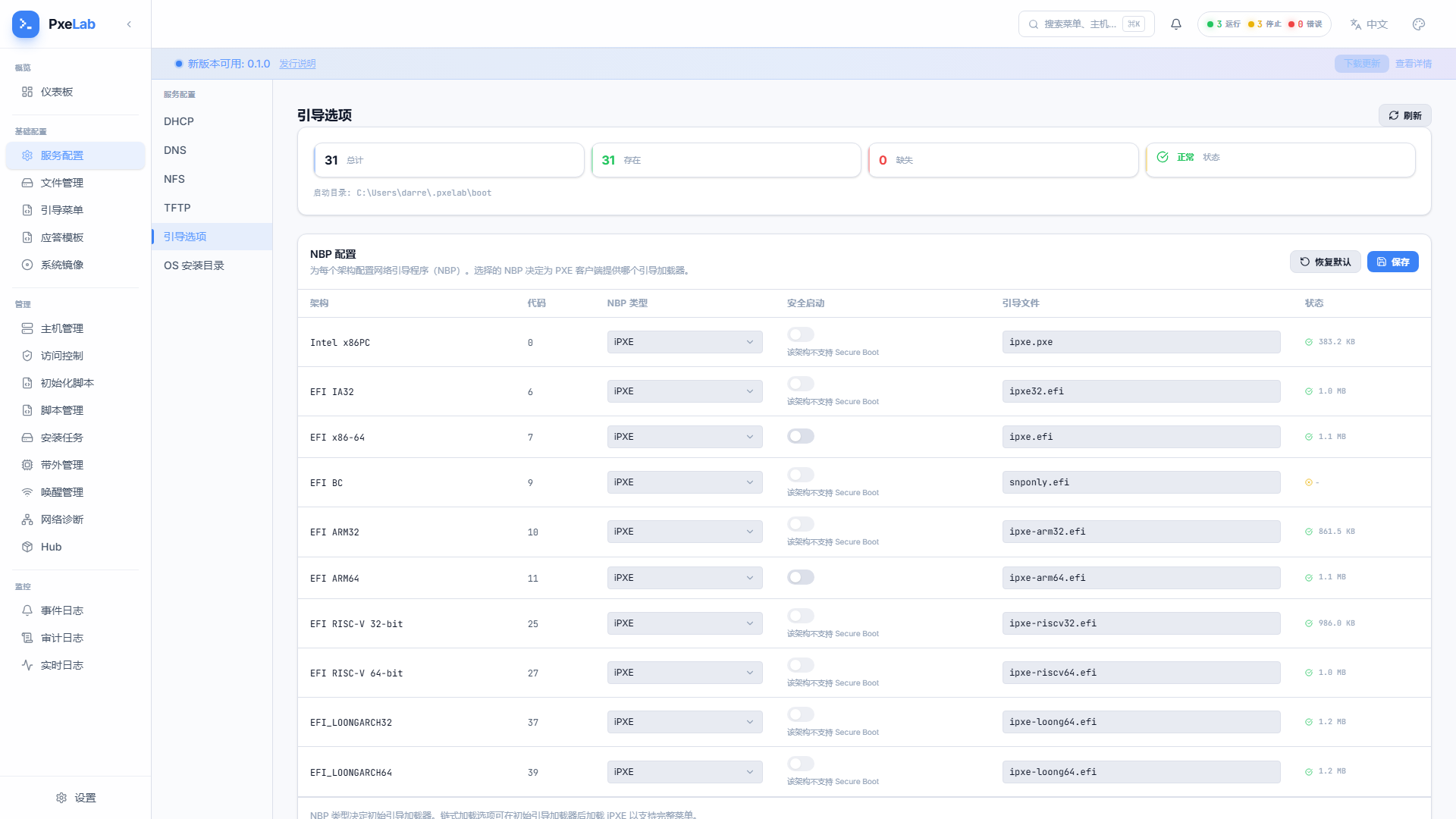Screen dimensions: 1456x819
Task: Toggle Secure Boot for EFI BC
Action: point(801,475)
